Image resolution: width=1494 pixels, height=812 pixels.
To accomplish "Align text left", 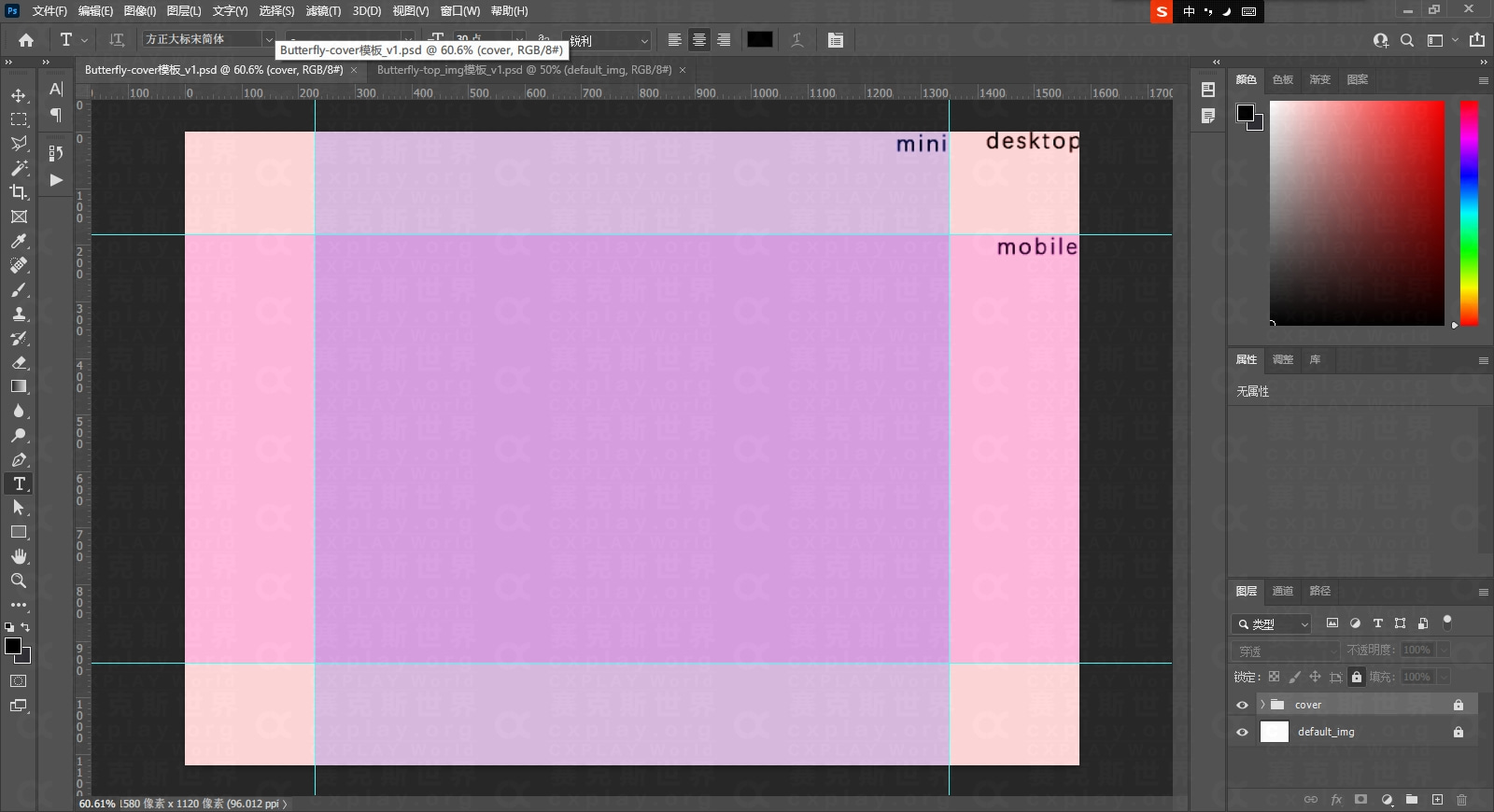I will tap(674, 40).
